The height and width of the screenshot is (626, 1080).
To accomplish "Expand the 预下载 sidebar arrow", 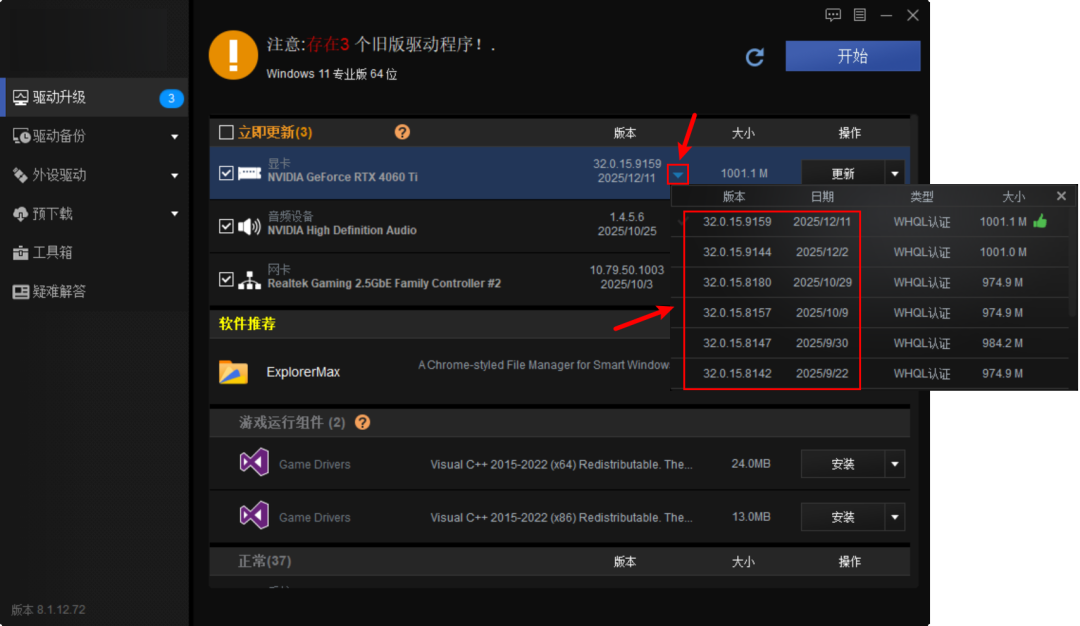I will tap(174, 214).
